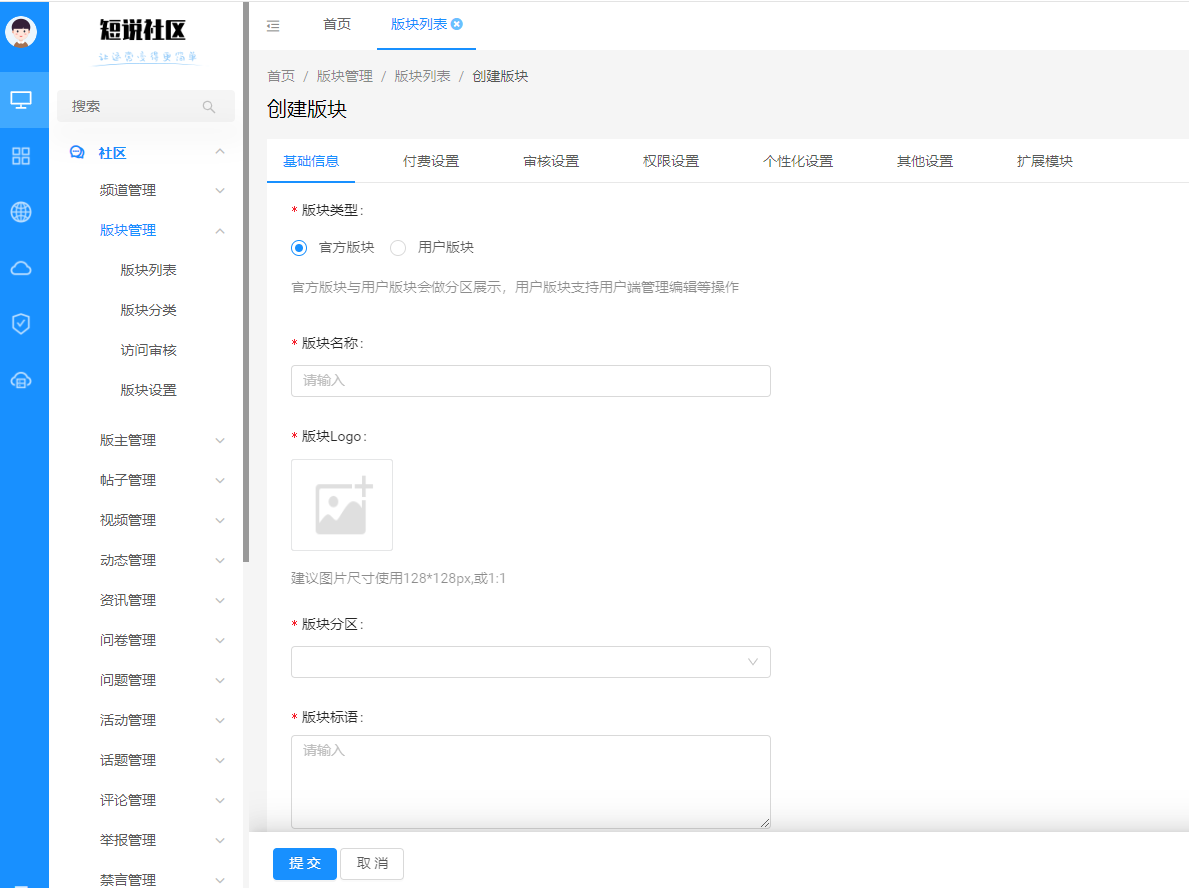Screen dimensions: 1189x888
Task: Go to 首页 in breadcrumb
Action: tap(281, 77)
